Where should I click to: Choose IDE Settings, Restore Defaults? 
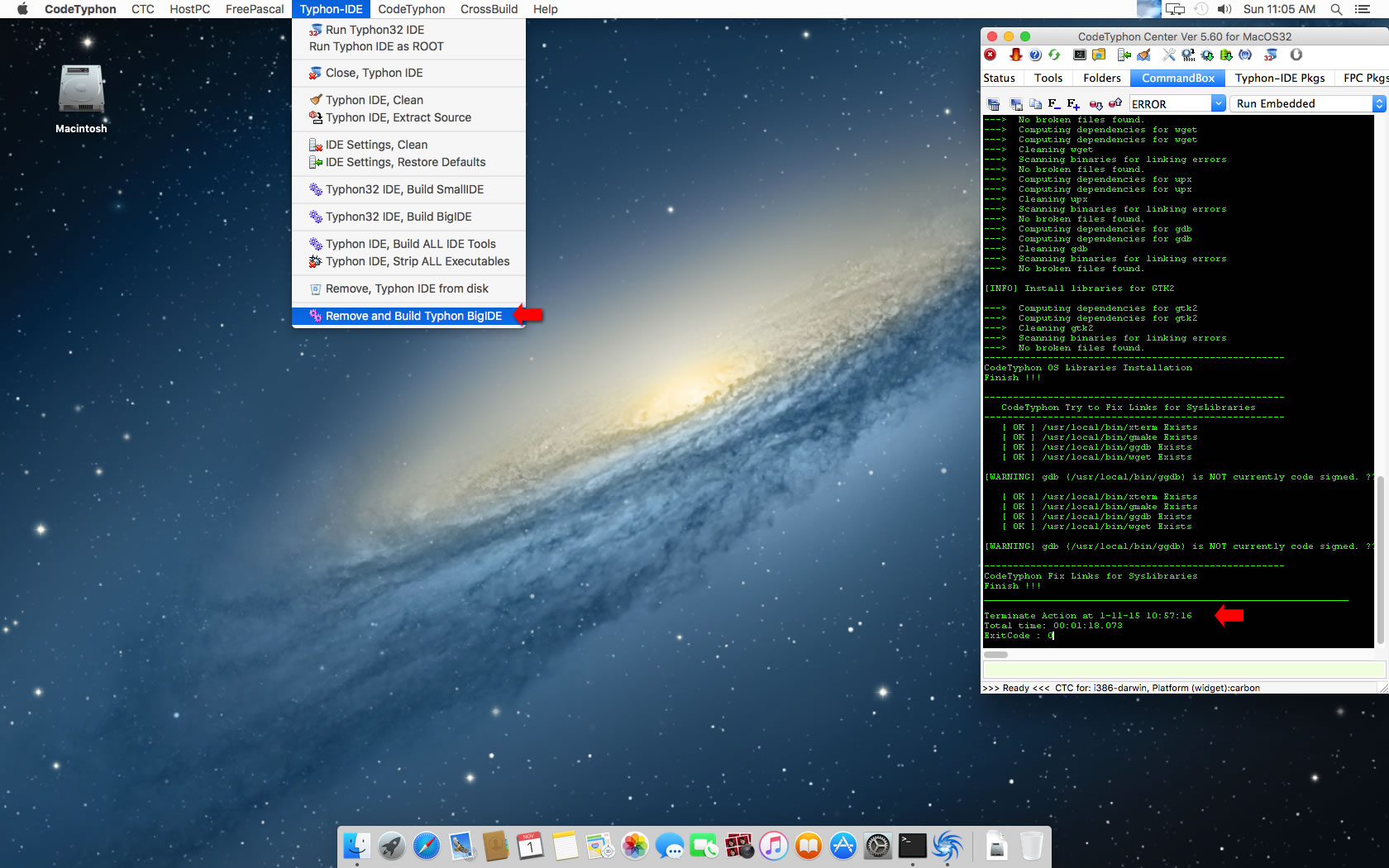(x=408, y=162)
